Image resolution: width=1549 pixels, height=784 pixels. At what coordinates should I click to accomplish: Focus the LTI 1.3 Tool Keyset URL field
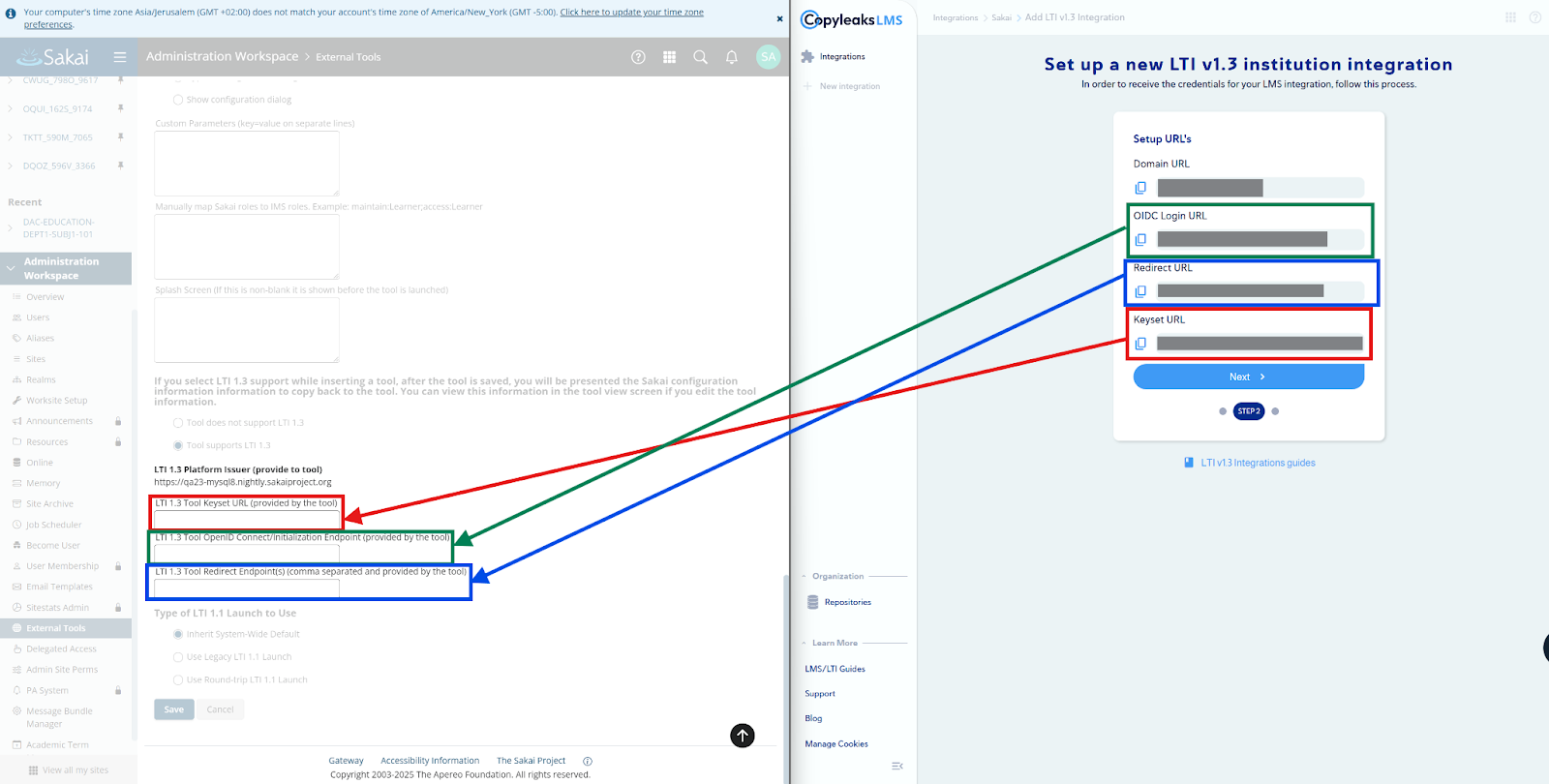[247, 519]
